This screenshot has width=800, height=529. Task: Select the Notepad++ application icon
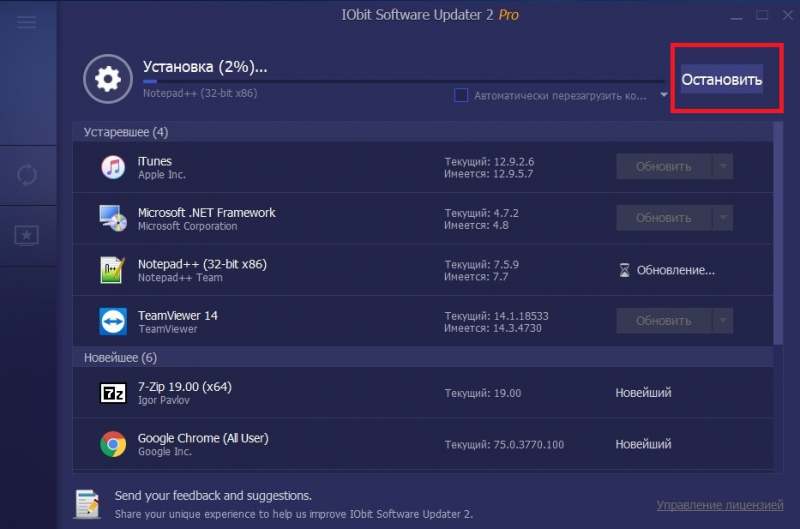113,270
